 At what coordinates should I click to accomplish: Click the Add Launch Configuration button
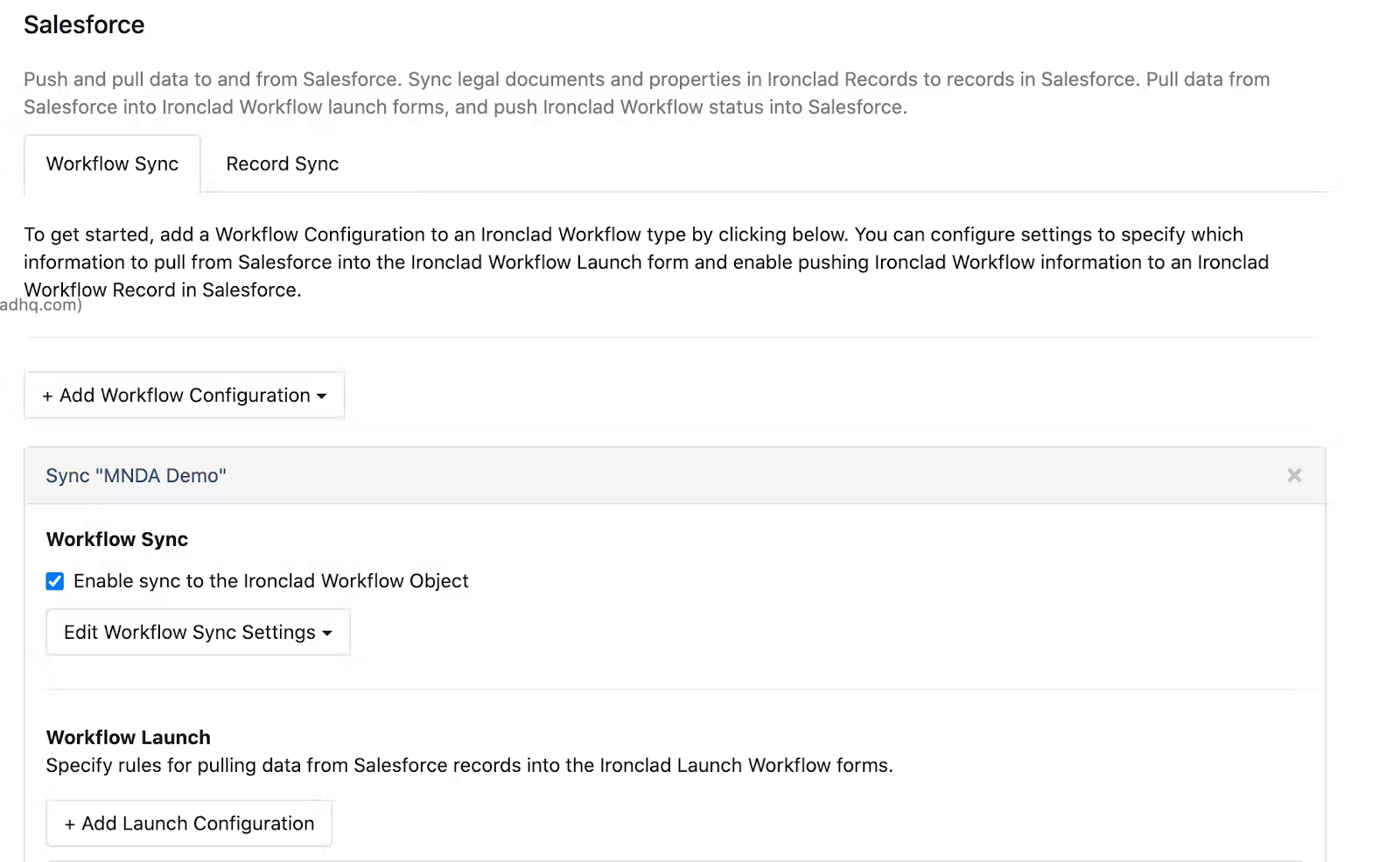click(189, 823)
